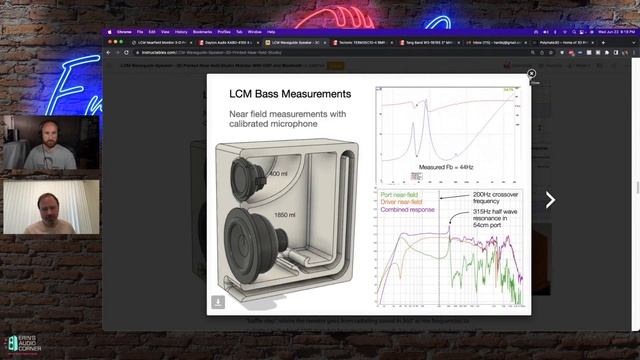This screenshot has width=640, height=360.
Task: Click the Combined response legend label
Action: 407,209
